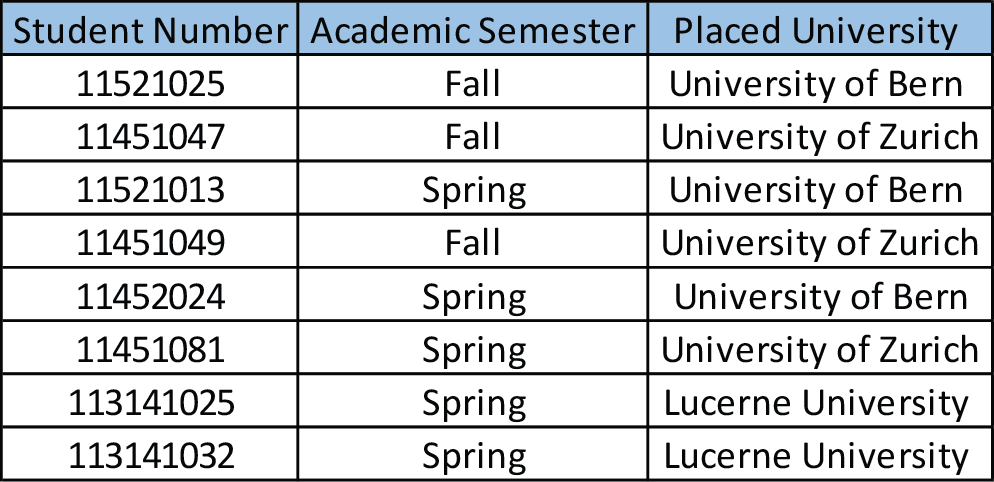
Task: Select cell with student number 11521013
Action: click(x=150, y=188)
